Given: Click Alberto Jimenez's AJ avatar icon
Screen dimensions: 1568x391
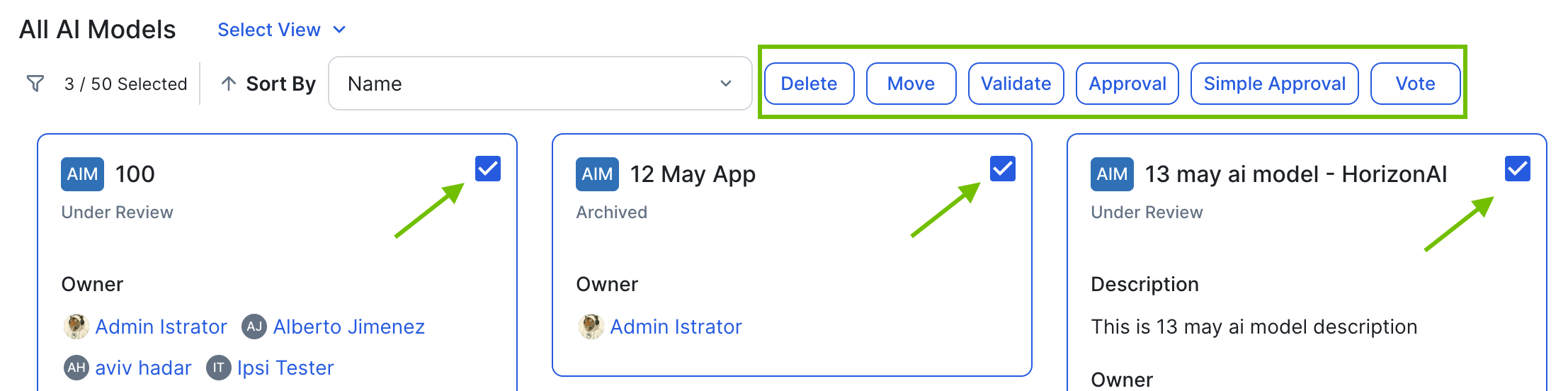Looking at the screenshot, I should 254,327.
